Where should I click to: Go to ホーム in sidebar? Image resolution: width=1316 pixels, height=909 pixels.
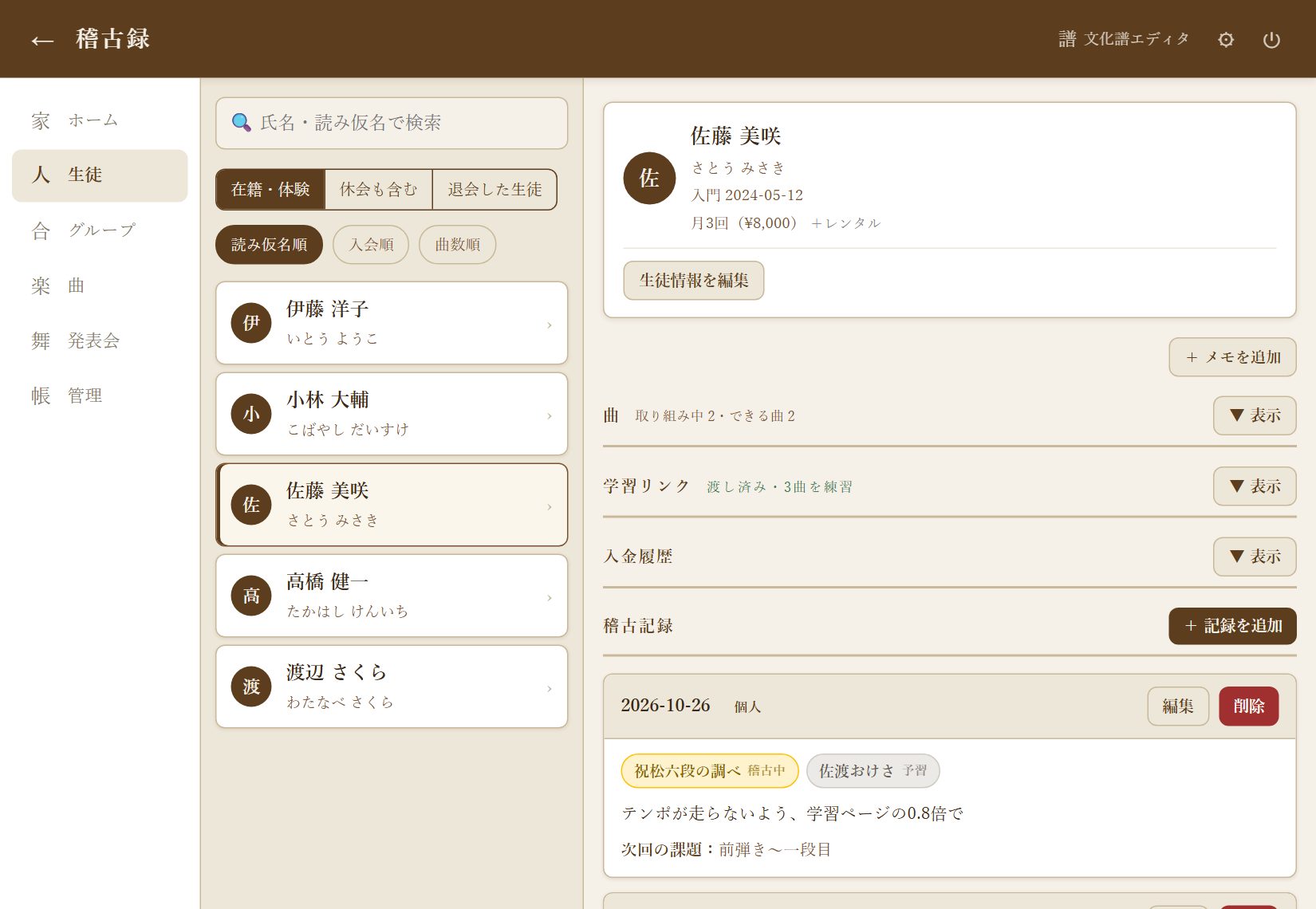[x=100, y=120]
